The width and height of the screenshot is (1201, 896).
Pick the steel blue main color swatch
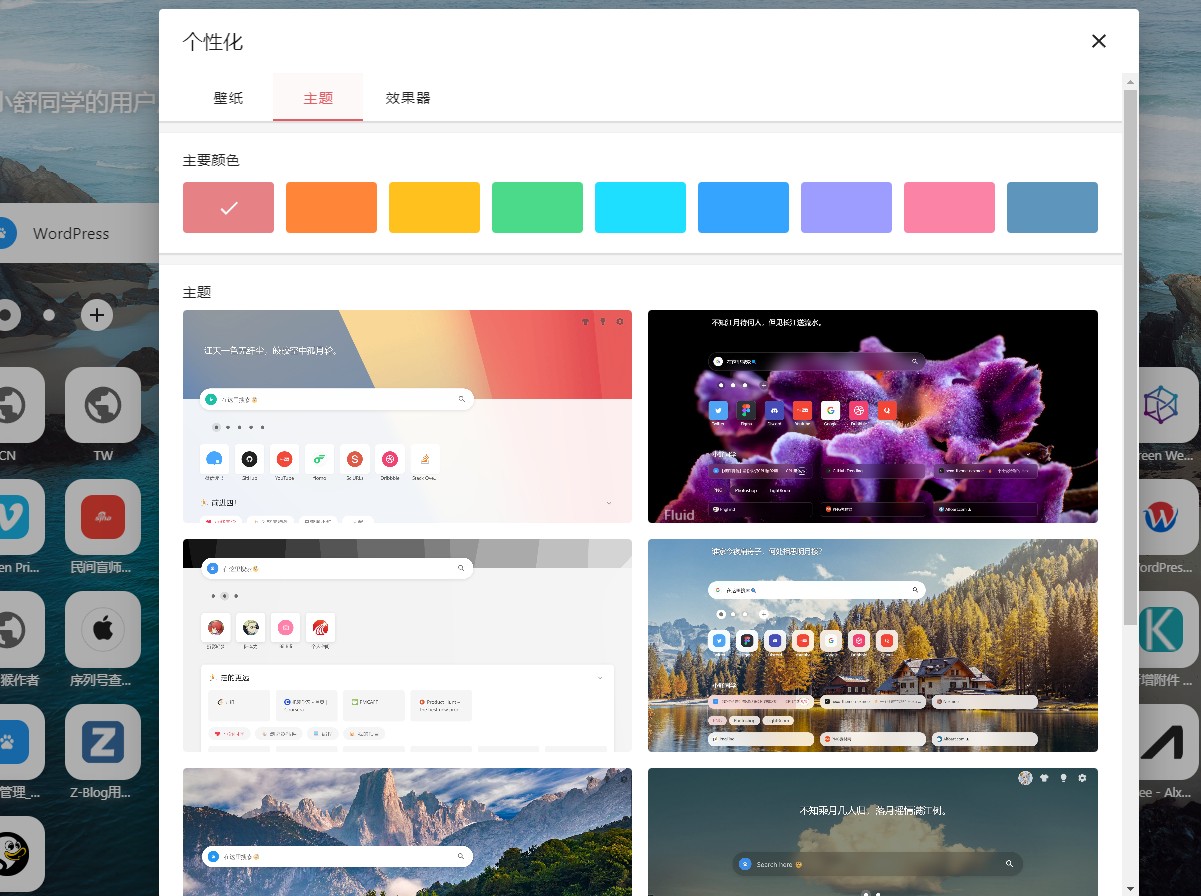coord(1052,207)
